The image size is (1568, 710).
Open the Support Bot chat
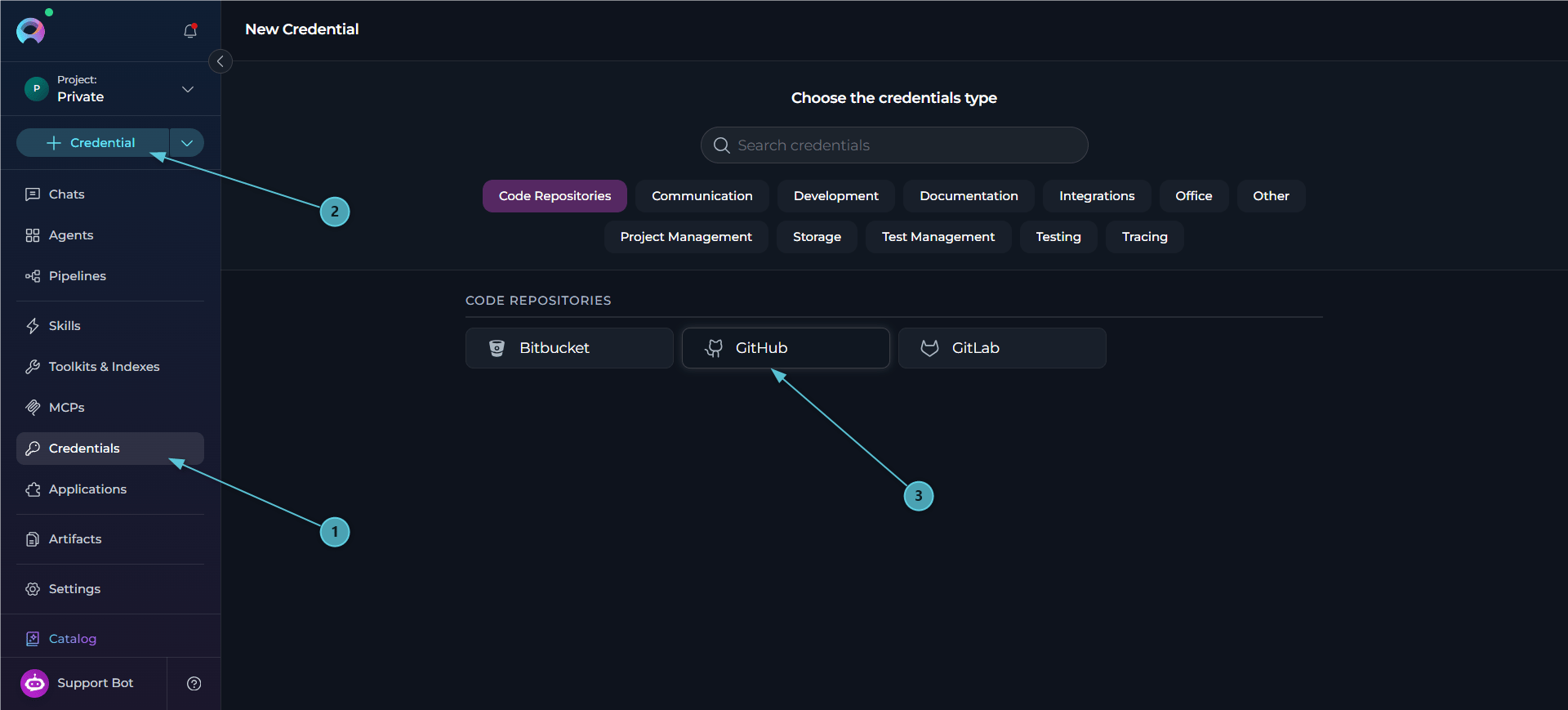(83, 683)
